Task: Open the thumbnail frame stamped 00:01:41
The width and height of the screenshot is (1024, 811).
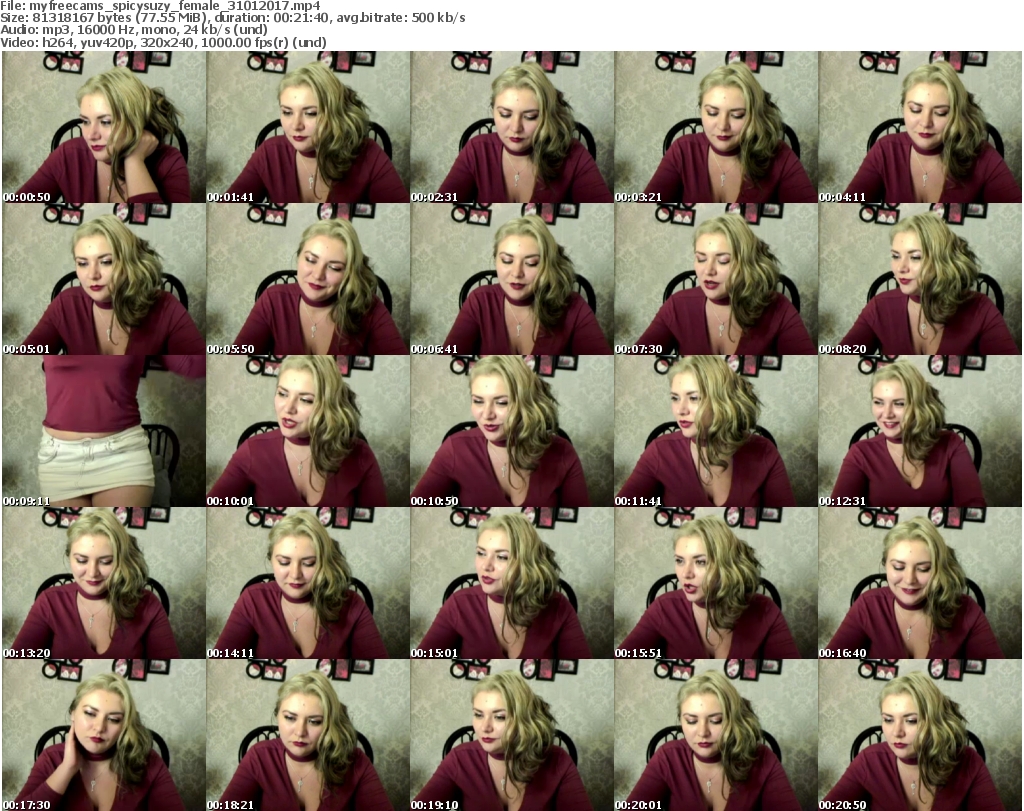Action: point(308,127)
